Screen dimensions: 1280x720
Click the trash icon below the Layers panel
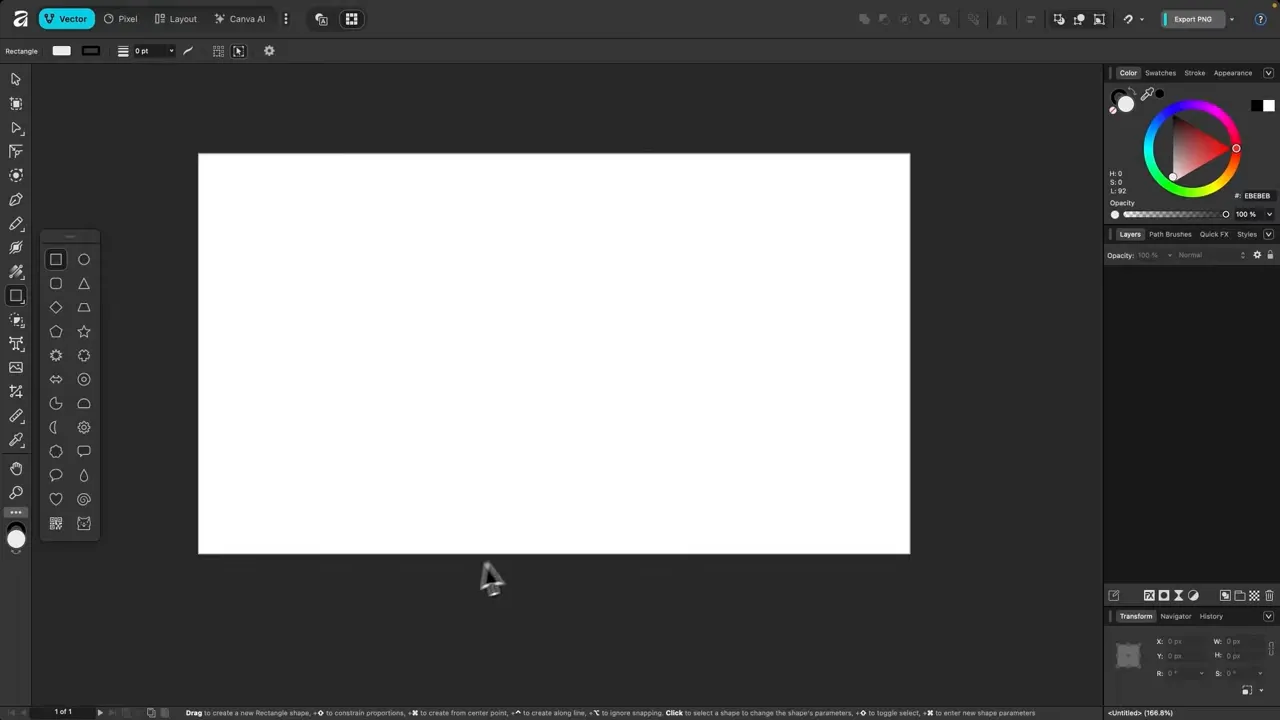click(x=1270, y=595)
